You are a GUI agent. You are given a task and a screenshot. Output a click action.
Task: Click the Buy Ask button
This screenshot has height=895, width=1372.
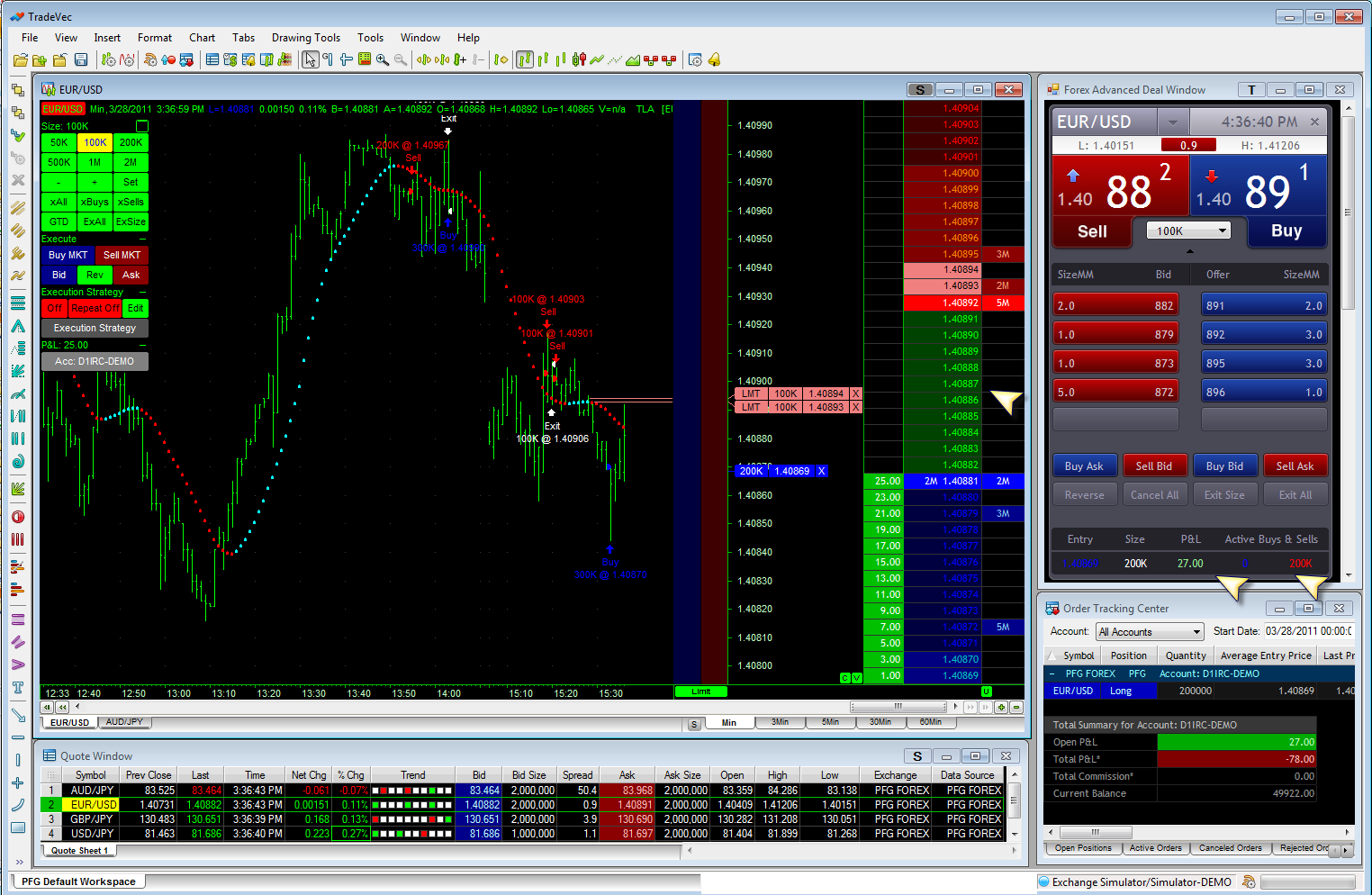point(1084,466)
